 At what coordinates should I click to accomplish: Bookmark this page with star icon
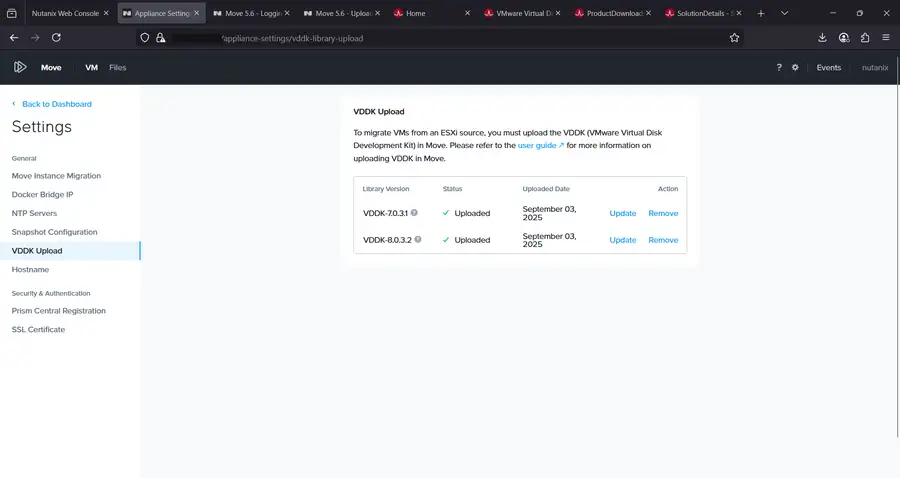pyautogui.click(x=734, y=38)
